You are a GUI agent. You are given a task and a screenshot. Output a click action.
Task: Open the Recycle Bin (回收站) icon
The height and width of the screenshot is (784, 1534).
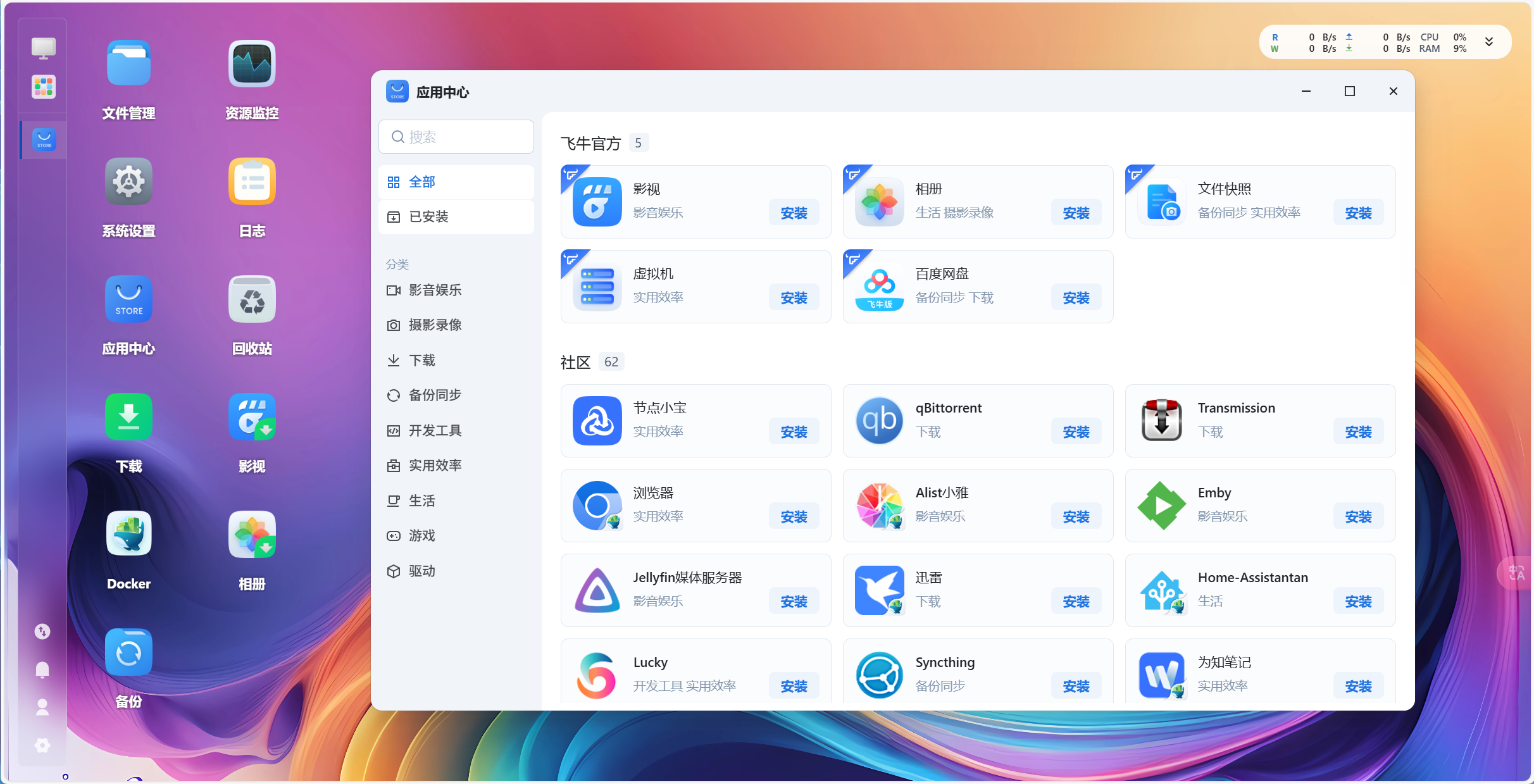coord(252,299)
